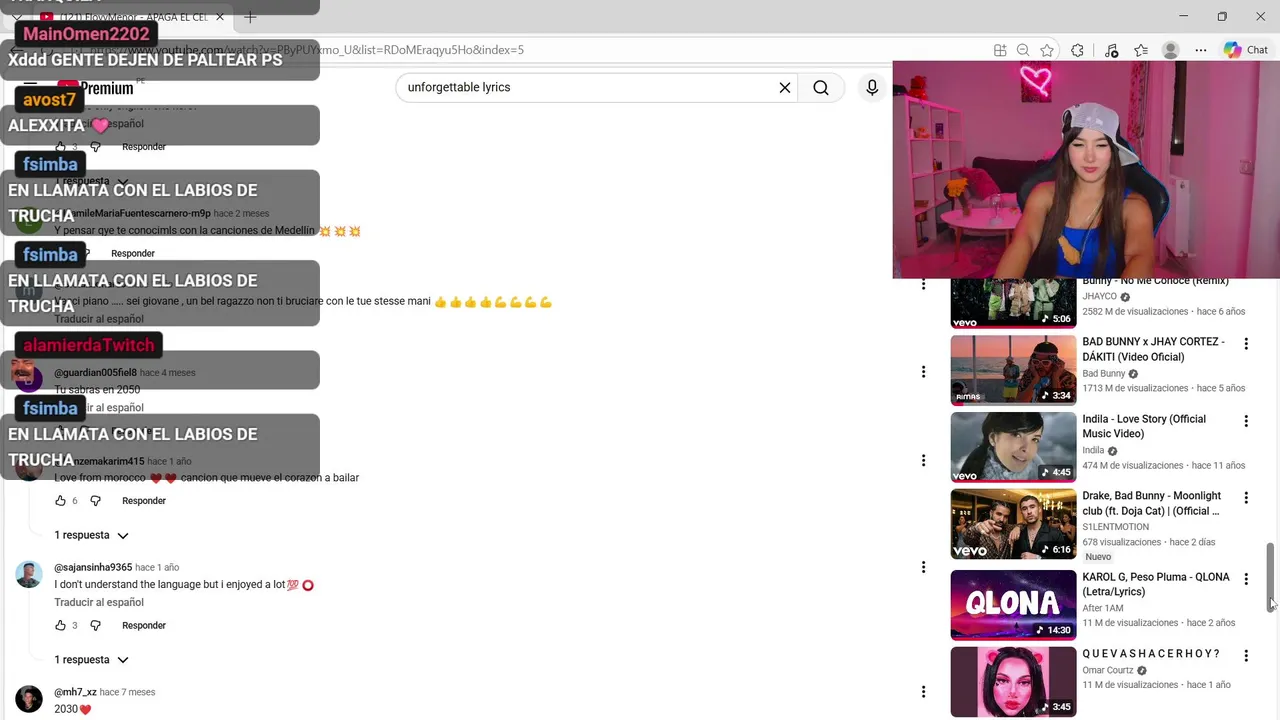This screenshot has width=1280, height=720.
Task: Click the YouTube search magnifier button
Action: (x=821, y=88)
